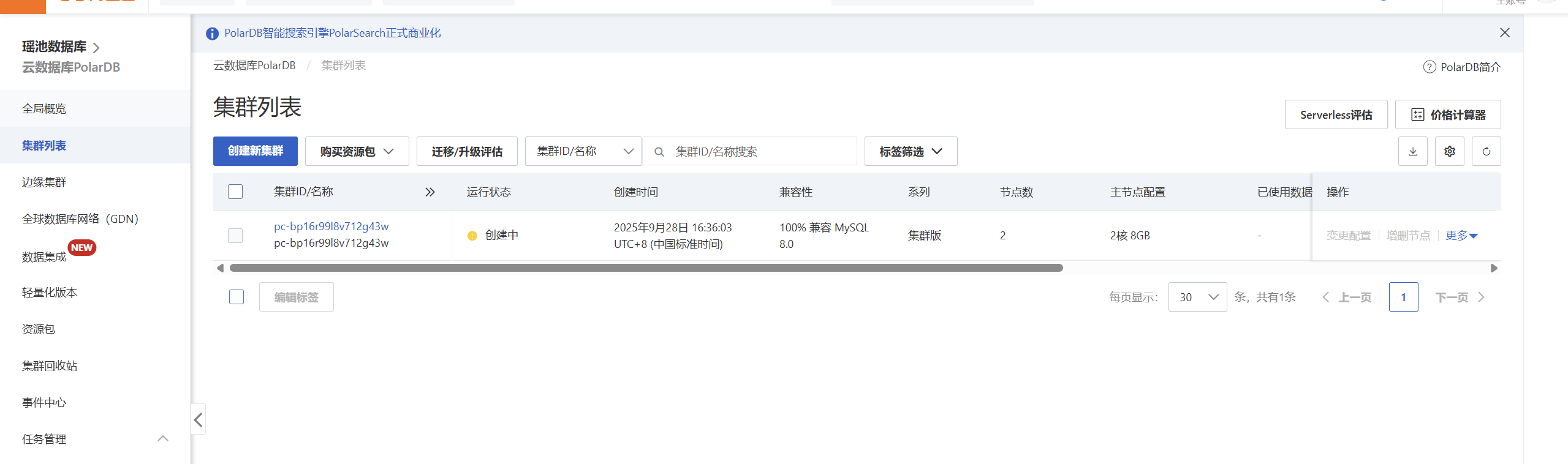Screen dimensions: 1568x464
Task: Click the PolarDB简介 help icon
Action: (x=1429, y=67)
